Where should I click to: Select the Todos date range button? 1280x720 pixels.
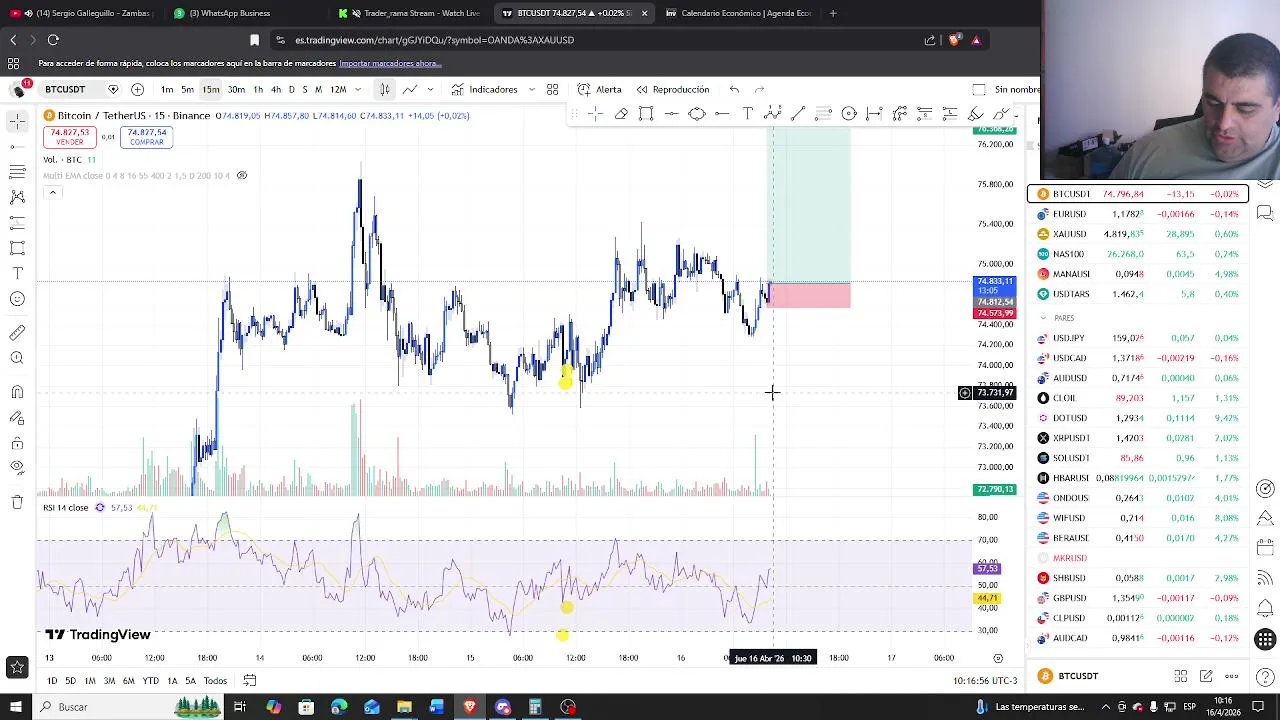click(215, 681)
